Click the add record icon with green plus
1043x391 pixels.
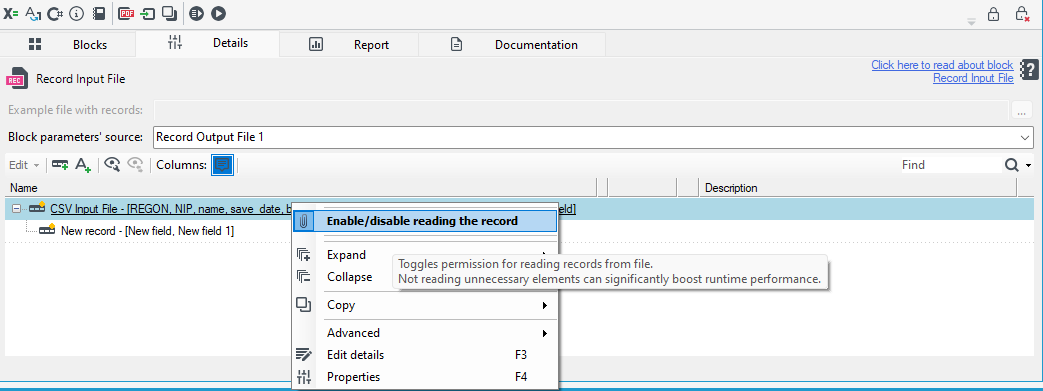(60, 165)
